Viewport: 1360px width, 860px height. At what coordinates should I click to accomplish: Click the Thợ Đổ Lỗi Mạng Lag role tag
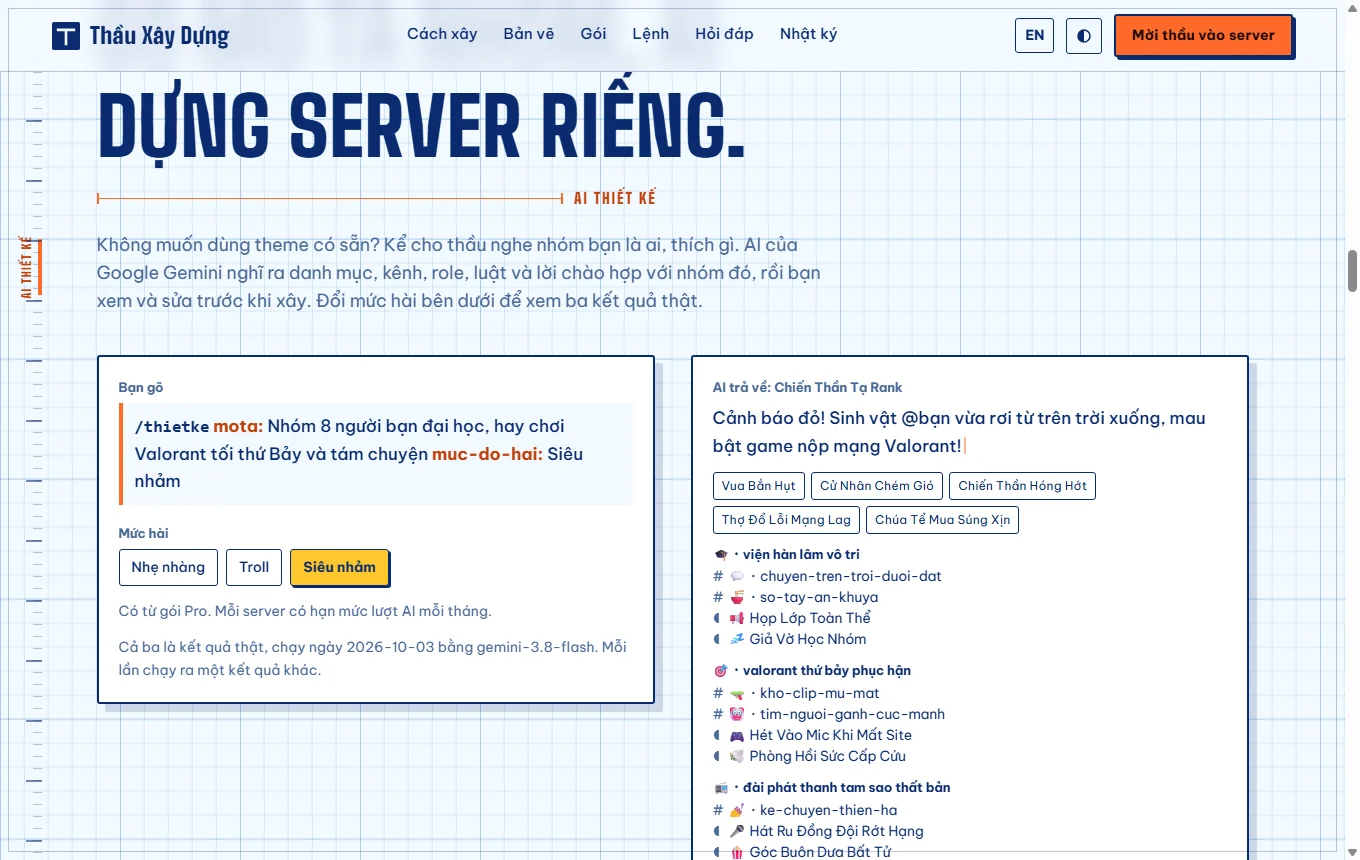pyautogui.click(x=786, y=520)
